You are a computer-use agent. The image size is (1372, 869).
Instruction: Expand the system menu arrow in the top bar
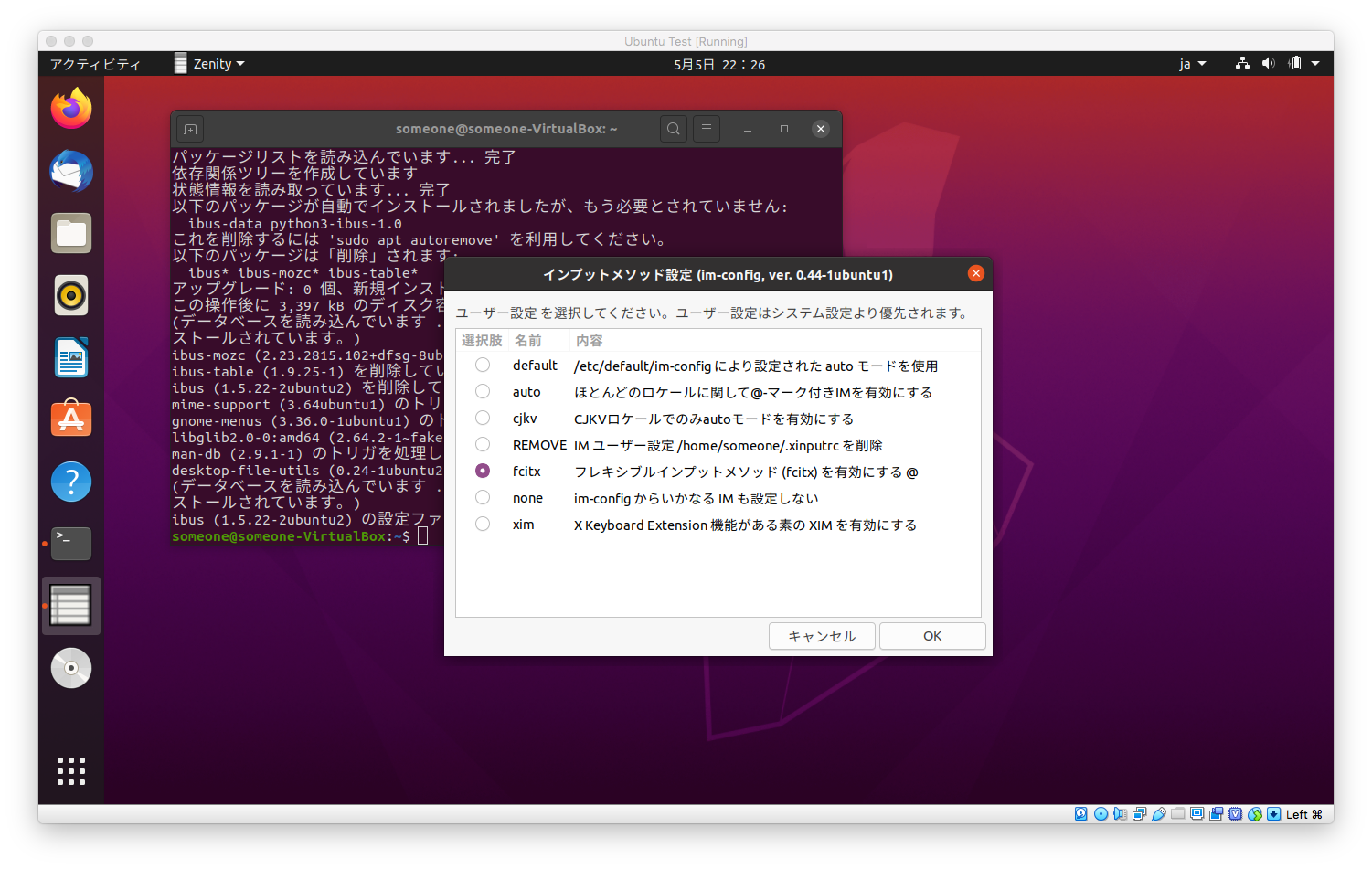[x=1315, y=64]
